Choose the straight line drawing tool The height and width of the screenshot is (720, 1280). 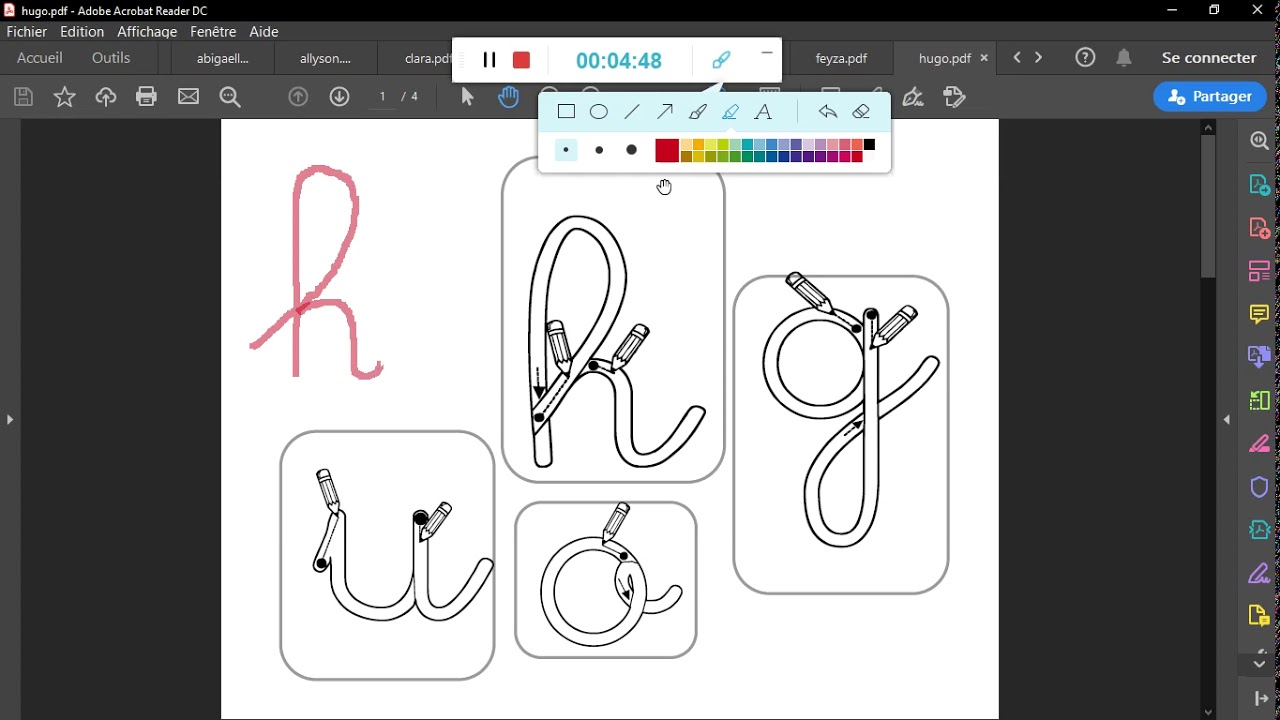632,112
